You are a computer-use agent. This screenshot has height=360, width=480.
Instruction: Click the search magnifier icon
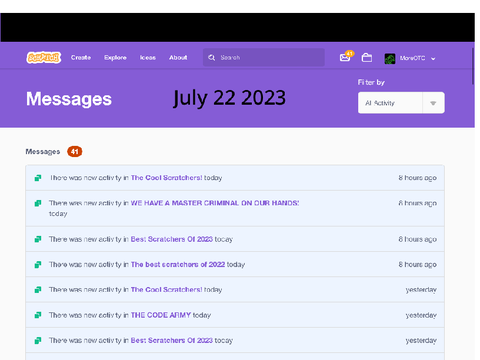(x=212, y=58)
